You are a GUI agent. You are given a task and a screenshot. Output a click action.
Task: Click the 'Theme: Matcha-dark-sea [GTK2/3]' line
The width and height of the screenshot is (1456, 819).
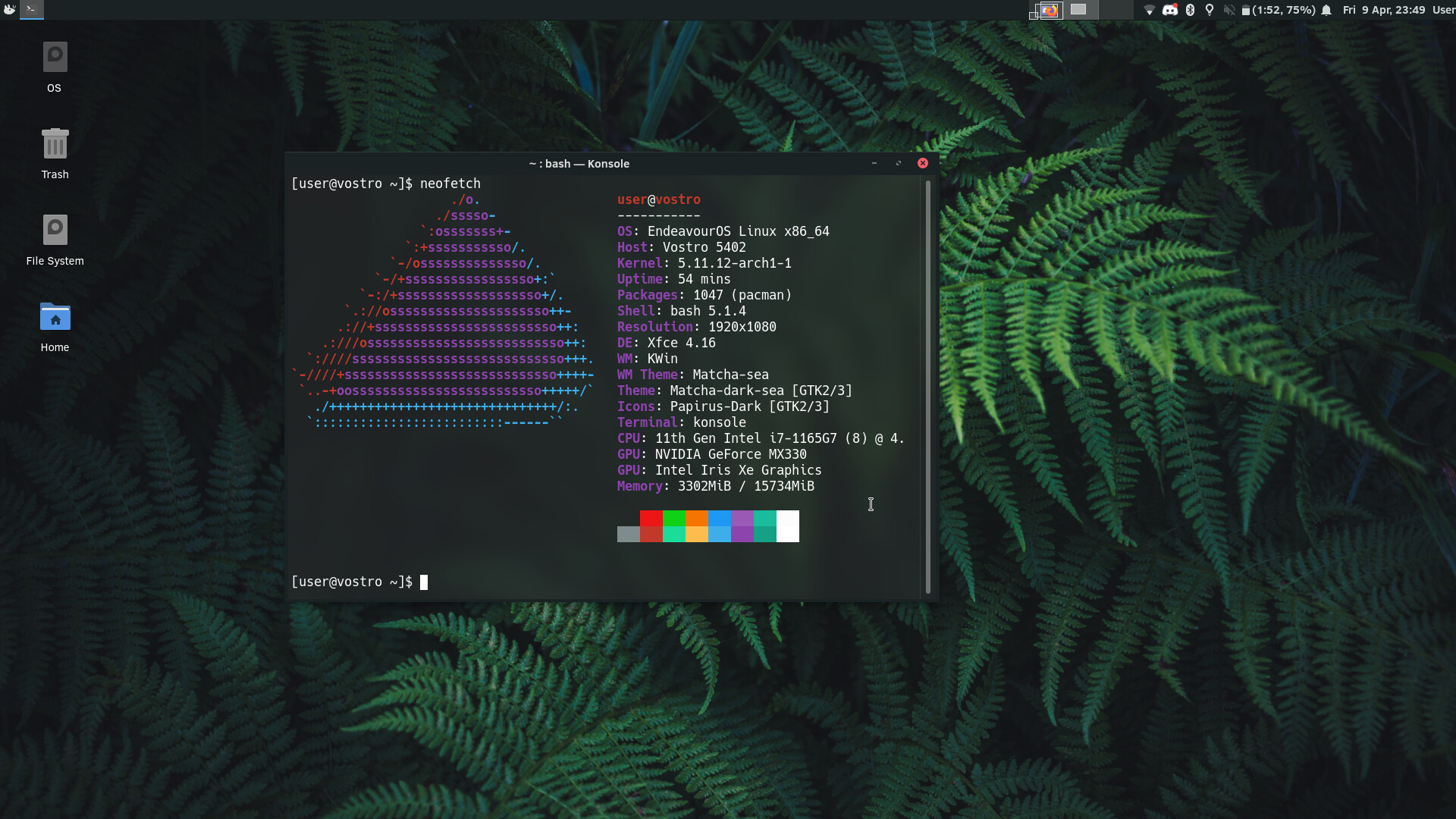click(735, 391)
